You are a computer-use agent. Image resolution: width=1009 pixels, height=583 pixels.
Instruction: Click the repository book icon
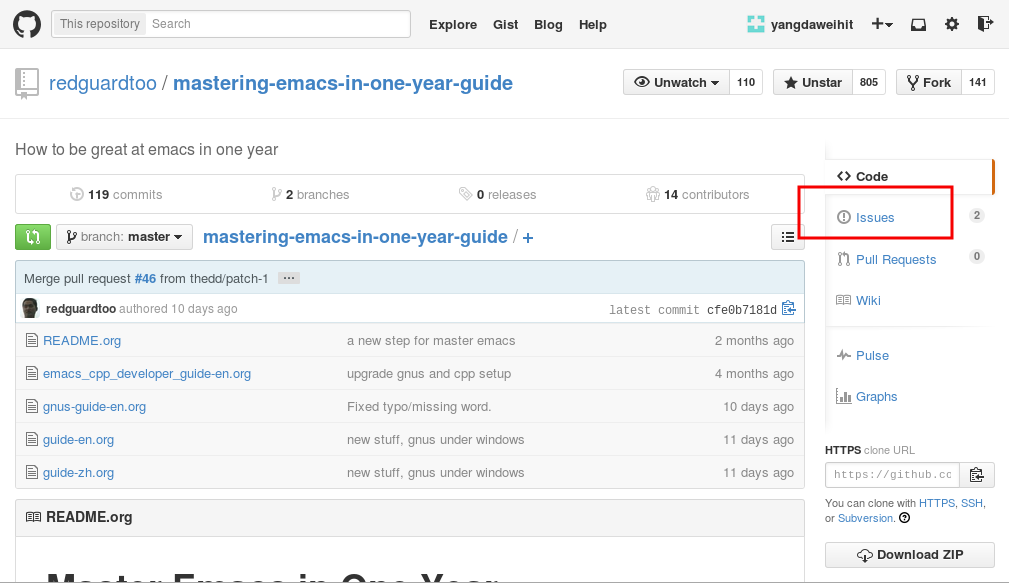[x=26, y=84]
